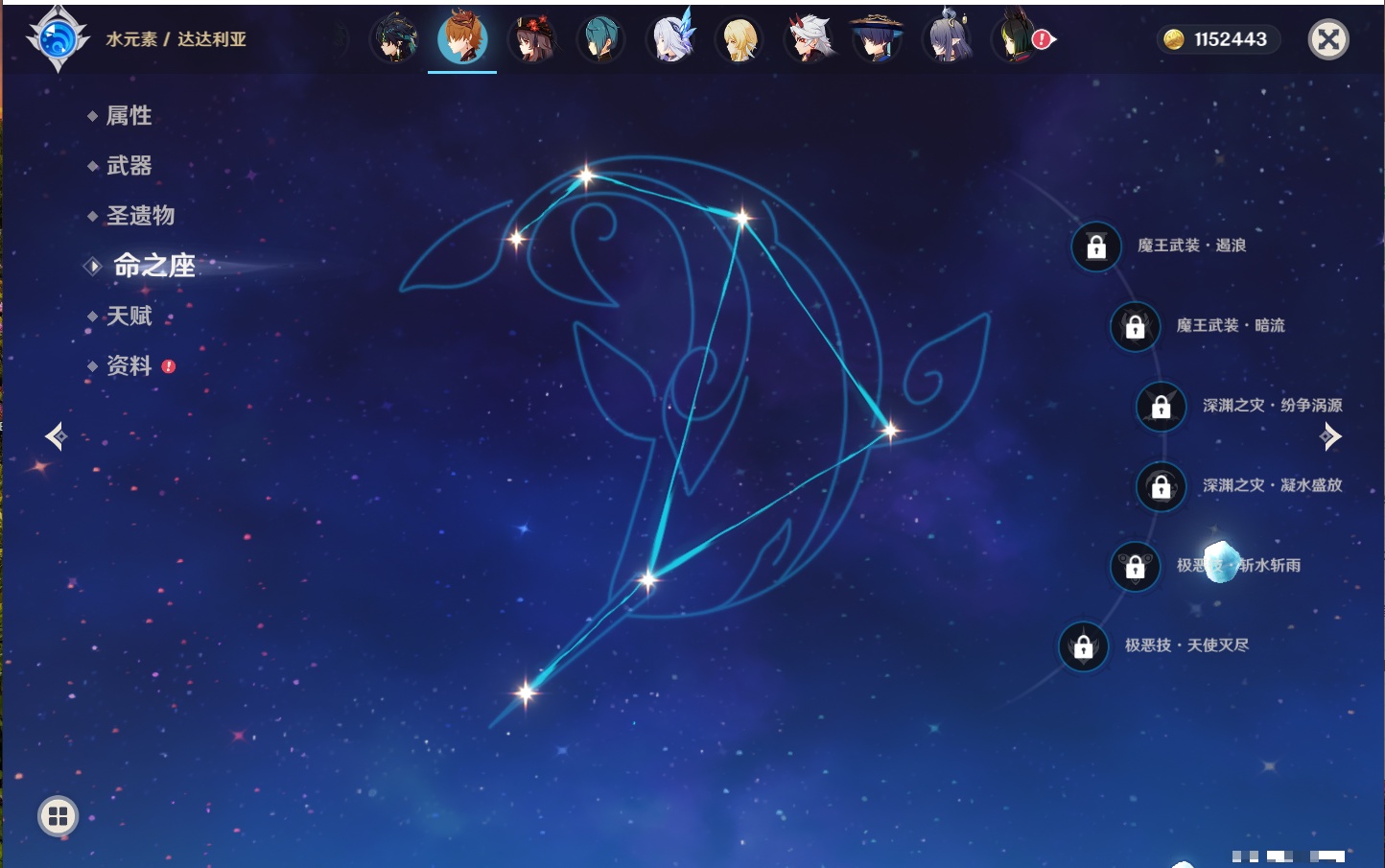
Task: Select the Hu Tao character portrait
Action: pos(532,39)
